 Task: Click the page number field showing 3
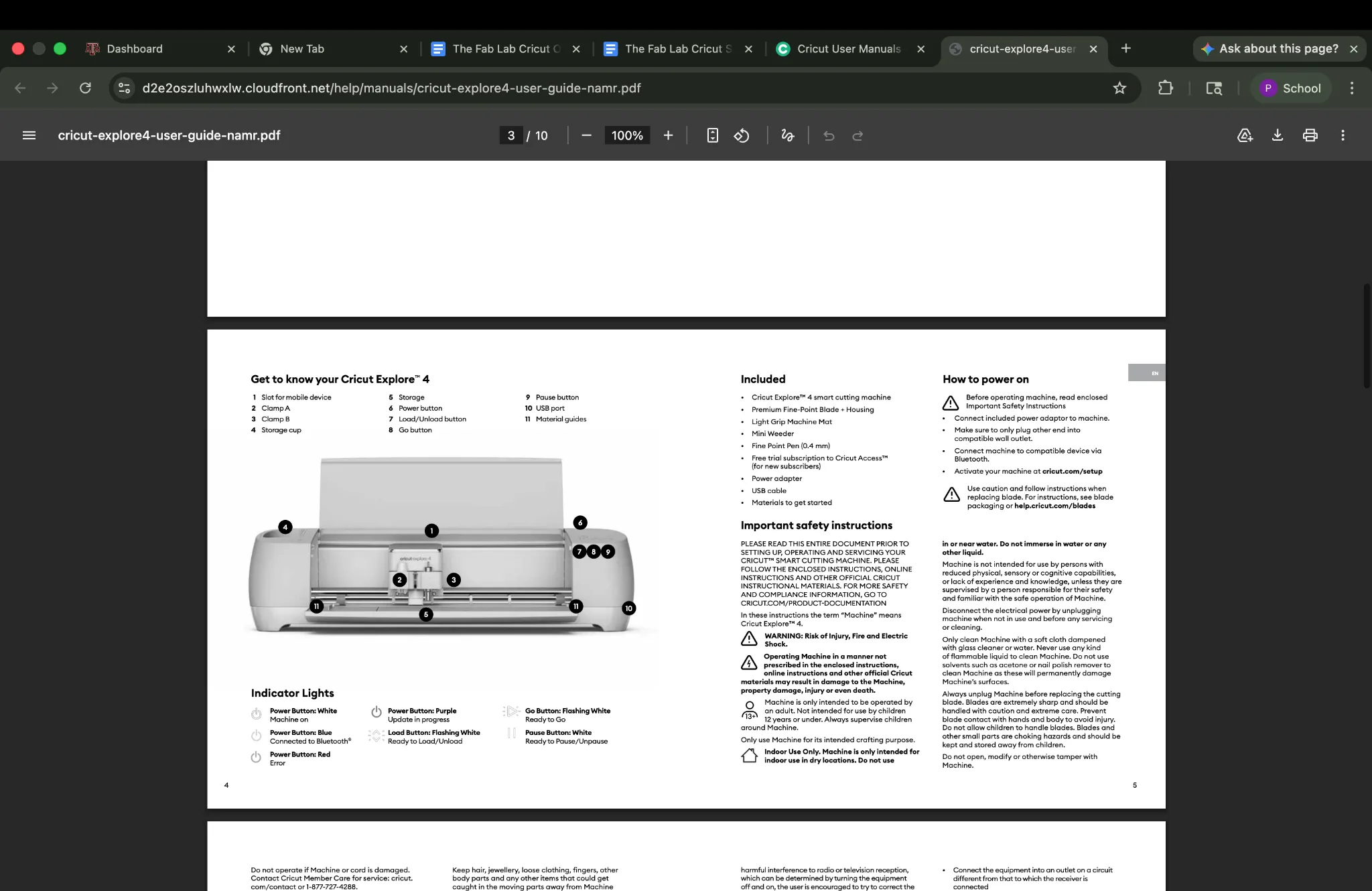pos(511,135)
